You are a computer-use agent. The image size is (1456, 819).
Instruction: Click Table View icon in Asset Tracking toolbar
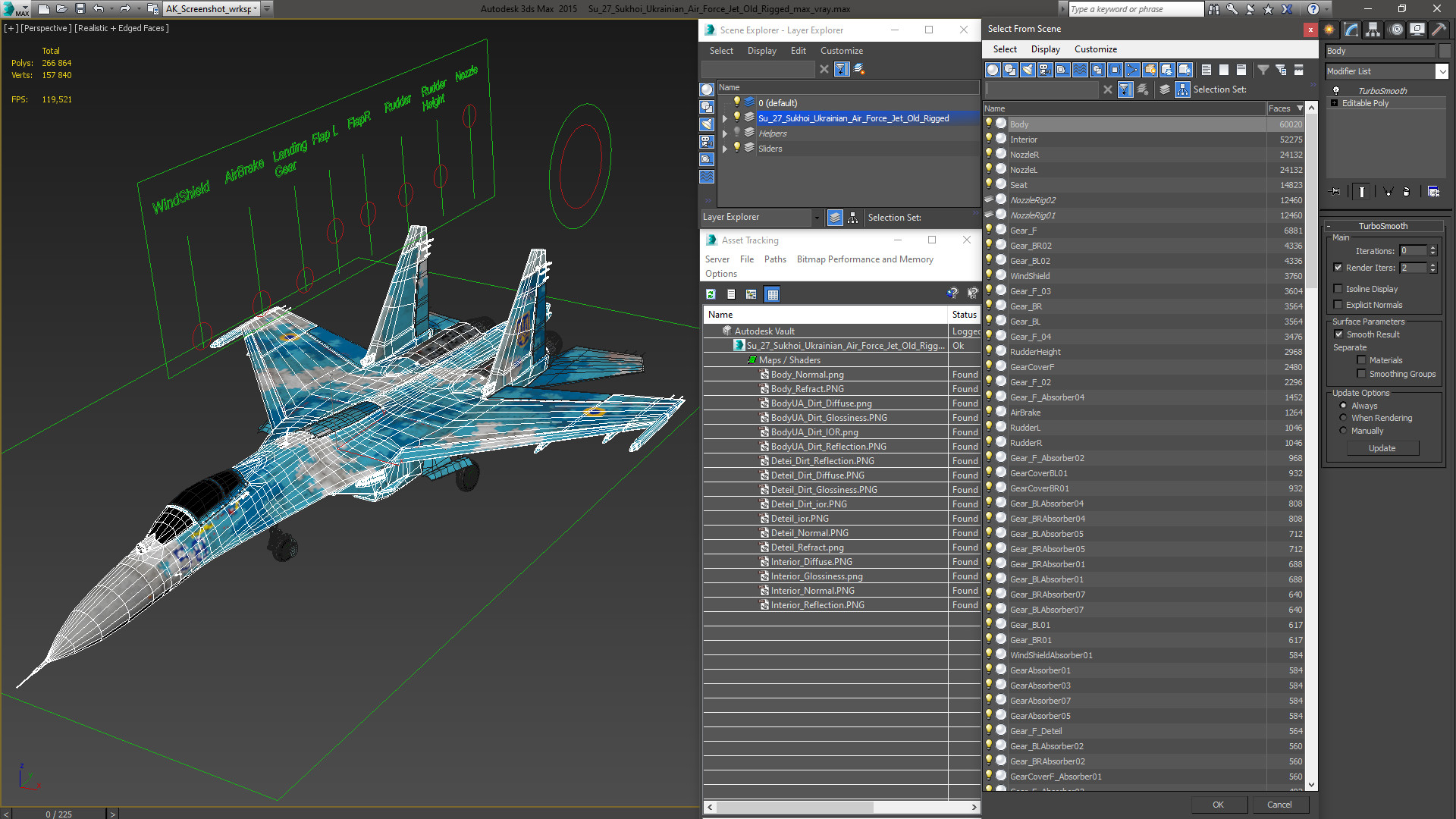pyautogui.click(x=773, y=294)
